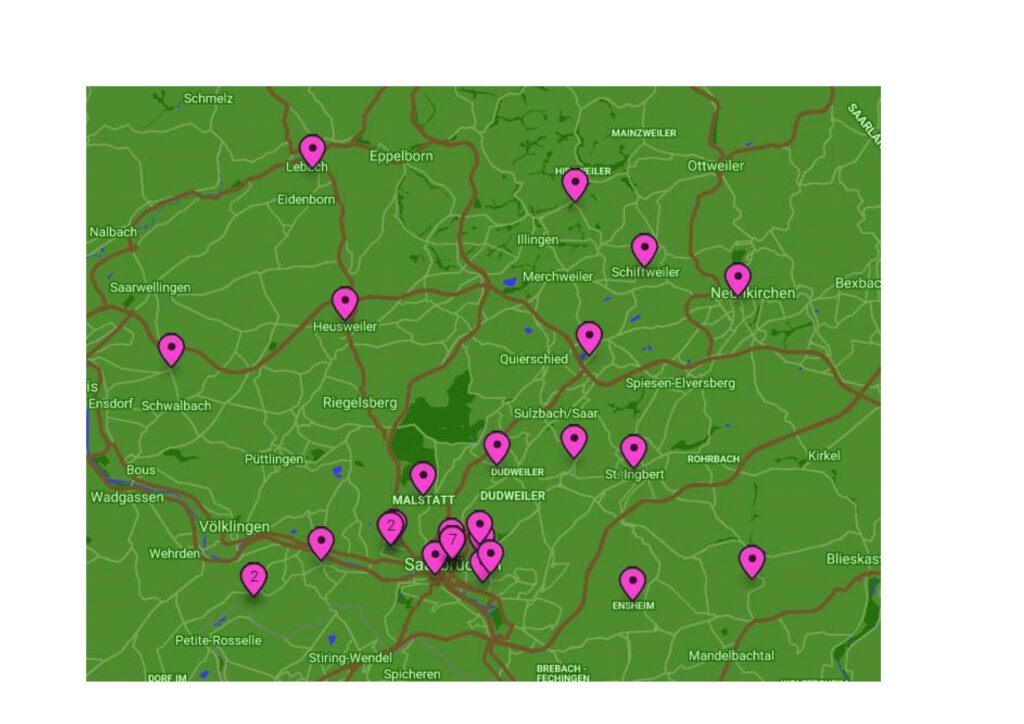This screenshot has width=1024, height=724.
Task: Select the cluster pin numbered 2 near Wehrden
Action: coord(254,578)
